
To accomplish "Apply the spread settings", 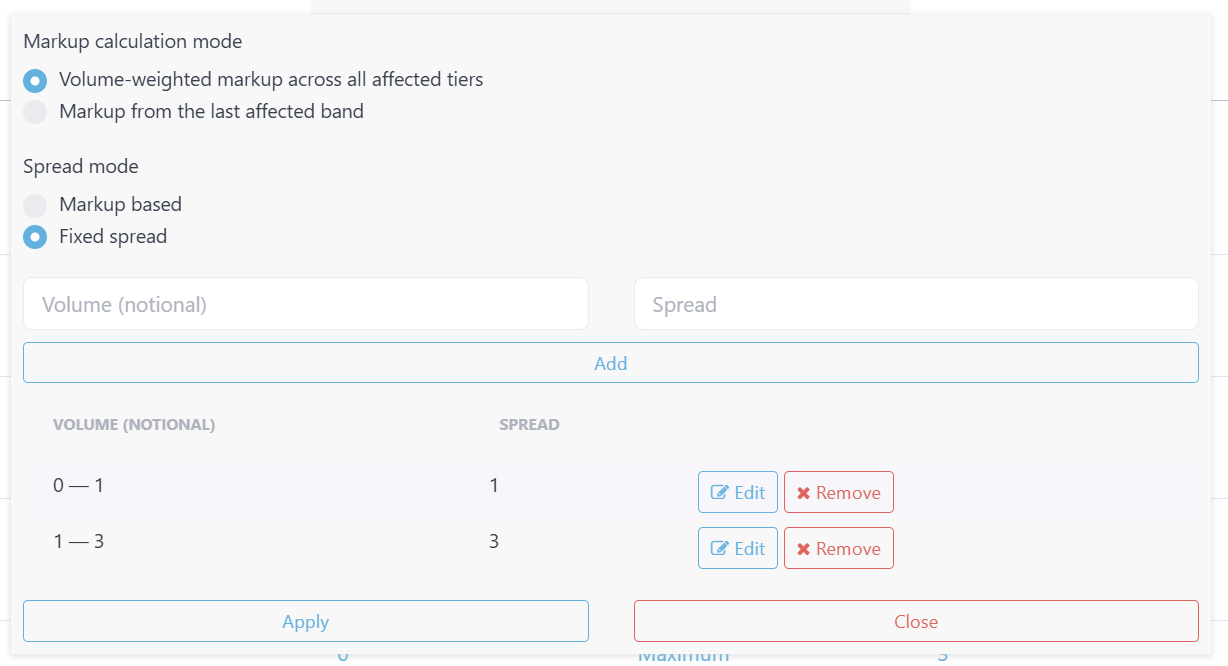I will click(305, 622).
